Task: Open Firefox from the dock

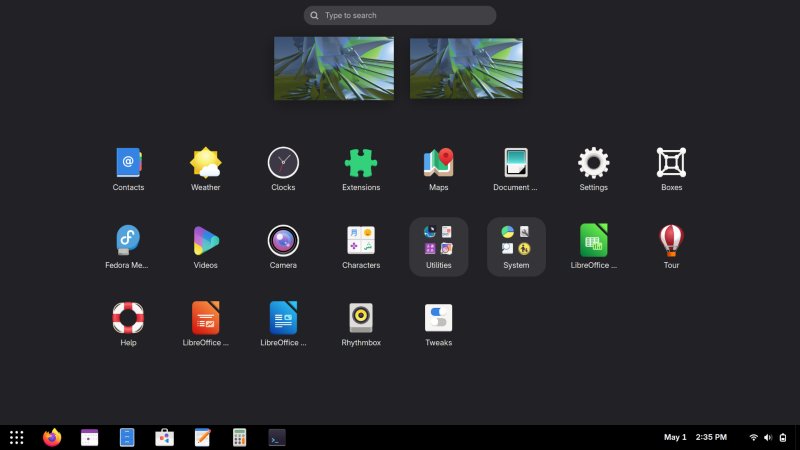Action: [52, 437]
